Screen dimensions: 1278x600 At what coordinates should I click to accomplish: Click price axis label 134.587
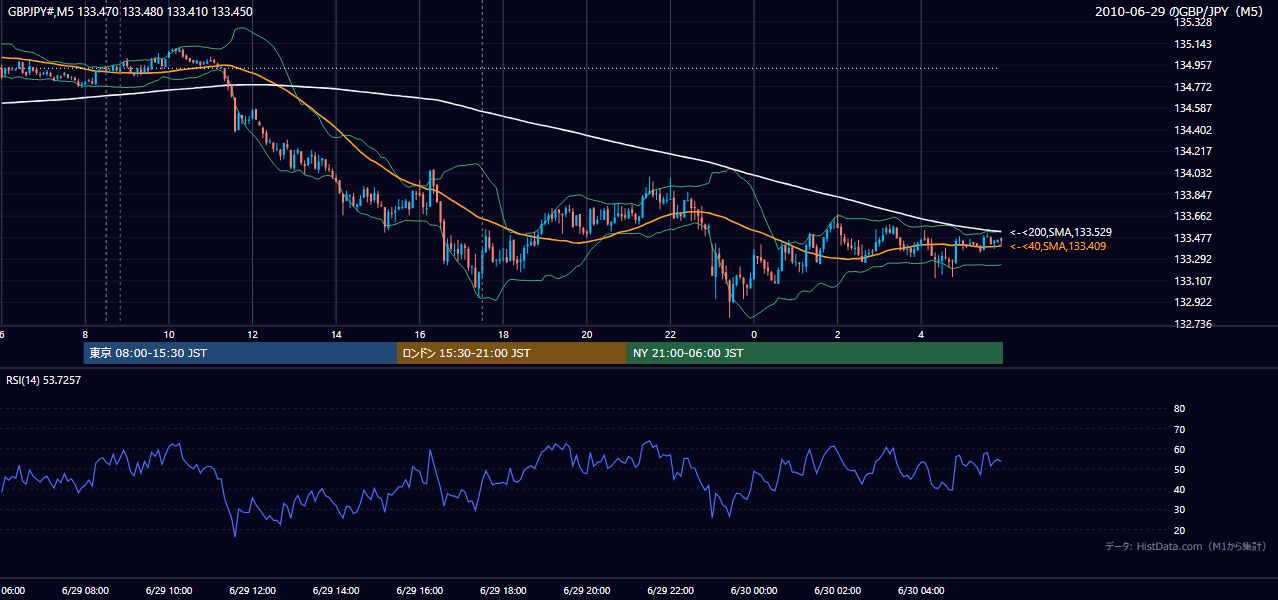(1194, 108)
